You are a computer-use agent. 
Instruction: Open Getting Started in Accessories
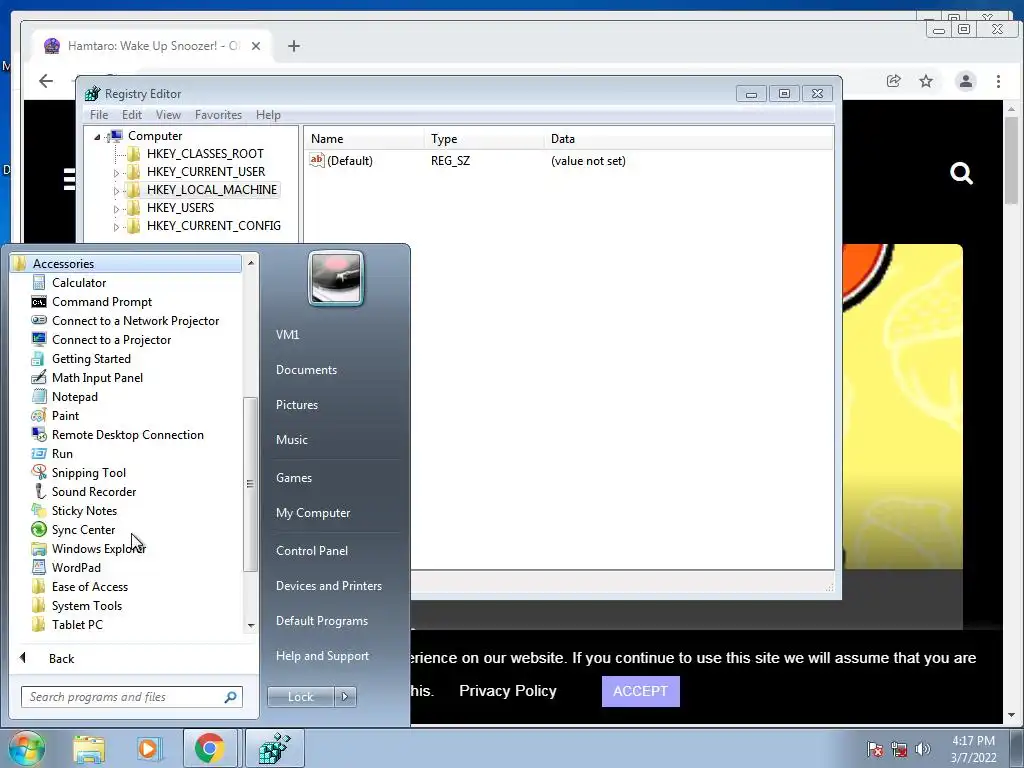coord(91,359)
